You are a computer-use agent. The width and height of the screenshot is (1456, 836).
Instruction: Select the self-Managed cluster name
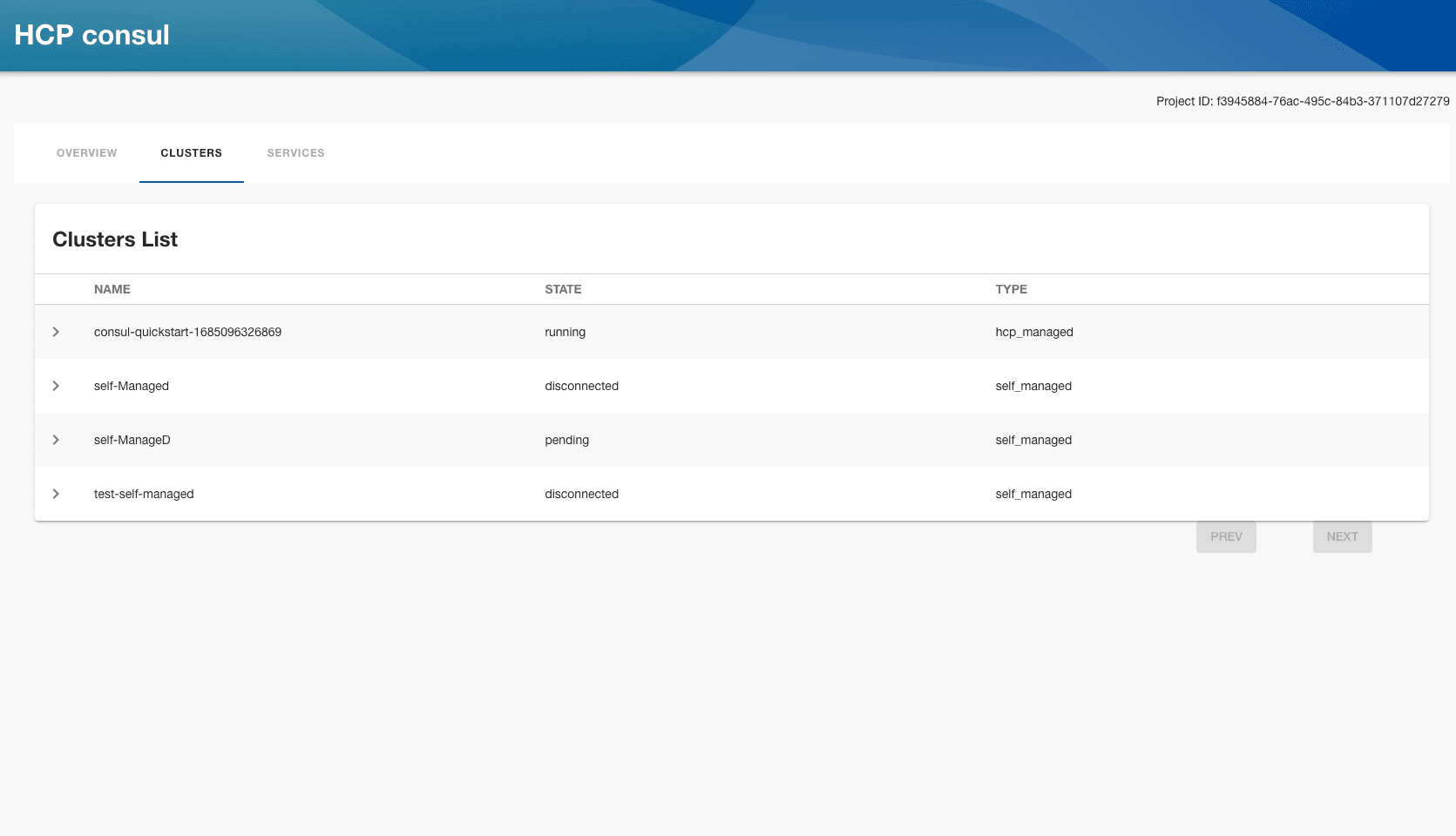(x=132, y=386)
